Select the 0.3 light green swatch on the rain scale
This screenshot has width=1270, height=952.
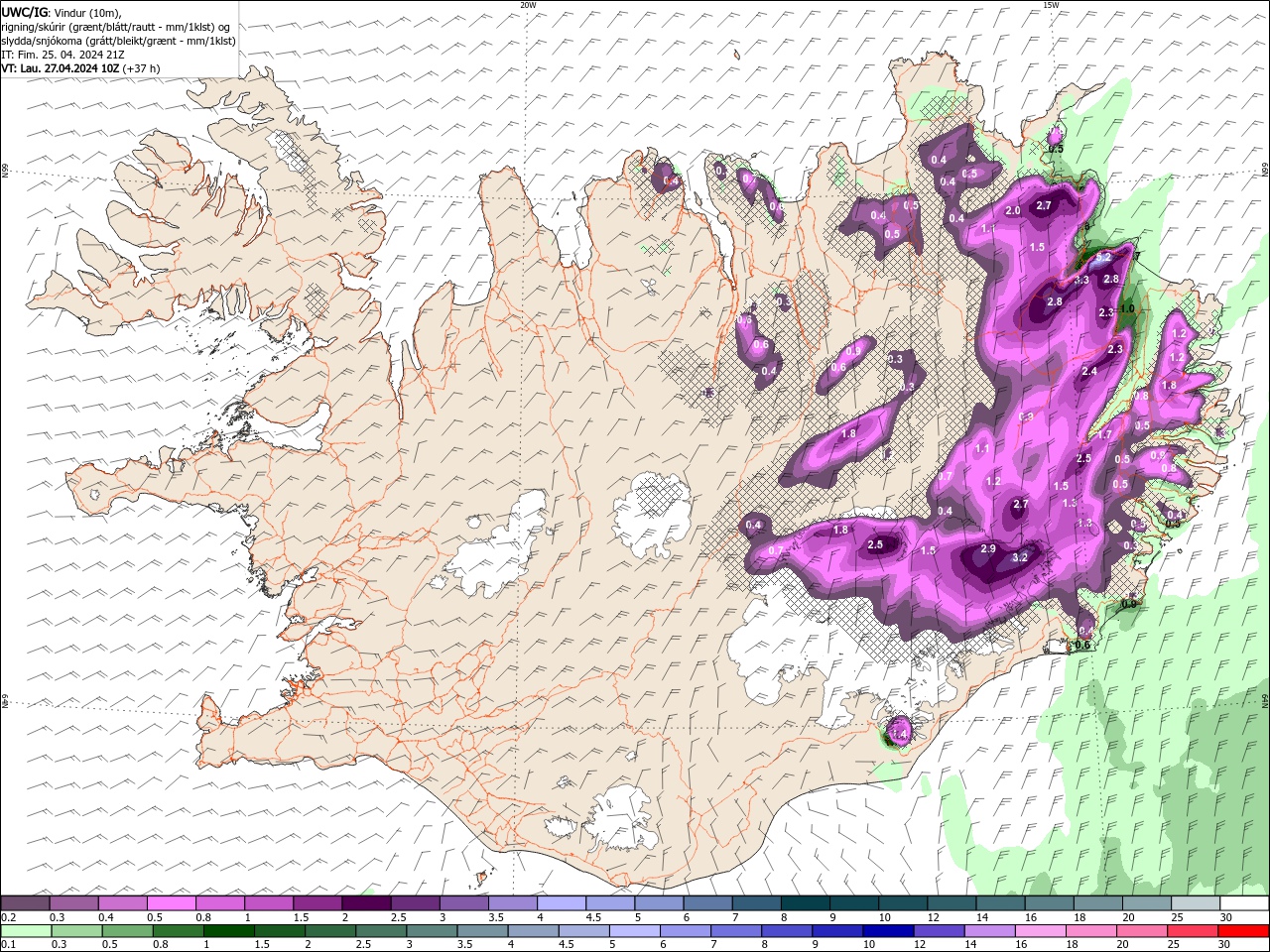tap(76, 931)
